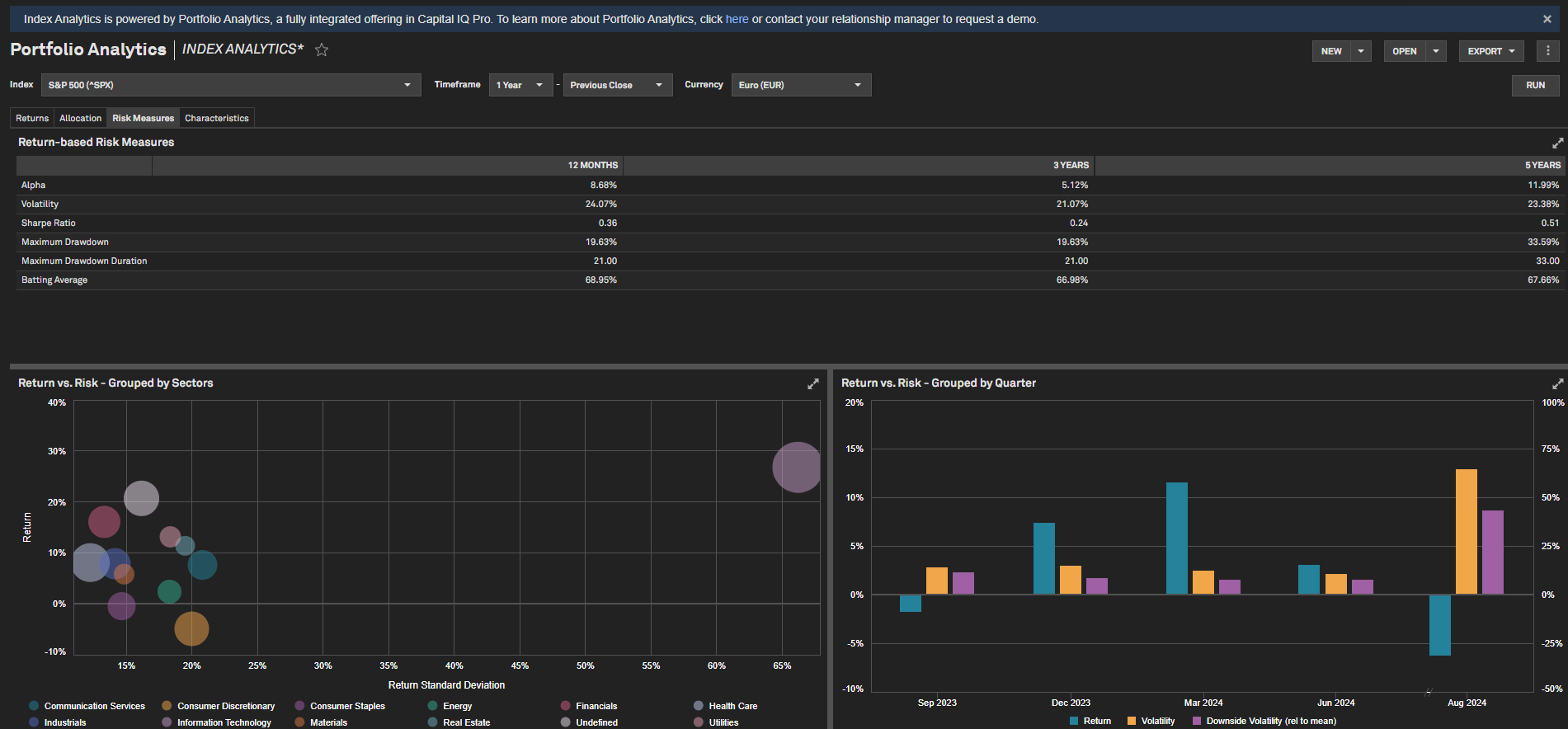The width and height of the screenshot is (1568, 729).
Task: Click the large Undefined bubble on scatter chart
Action: [x=141, y=498]
